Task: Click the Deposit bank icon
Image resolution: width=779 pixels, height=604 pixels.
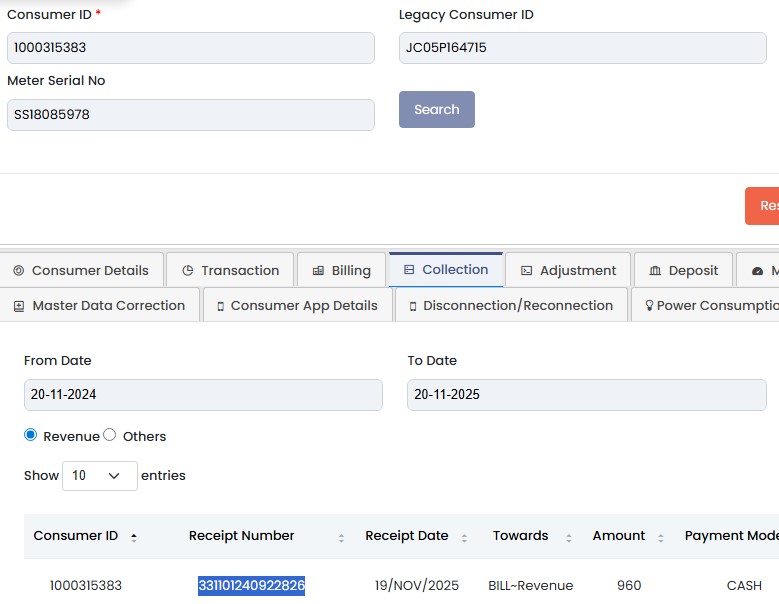Action: click(x=655, y=270)
